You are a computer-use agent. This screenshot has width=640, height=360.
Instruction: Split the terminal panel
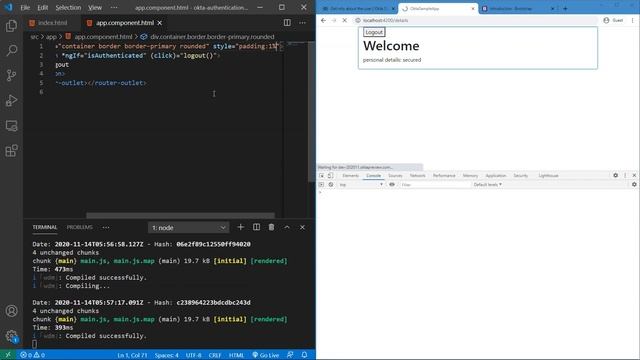tap(256, 227)
